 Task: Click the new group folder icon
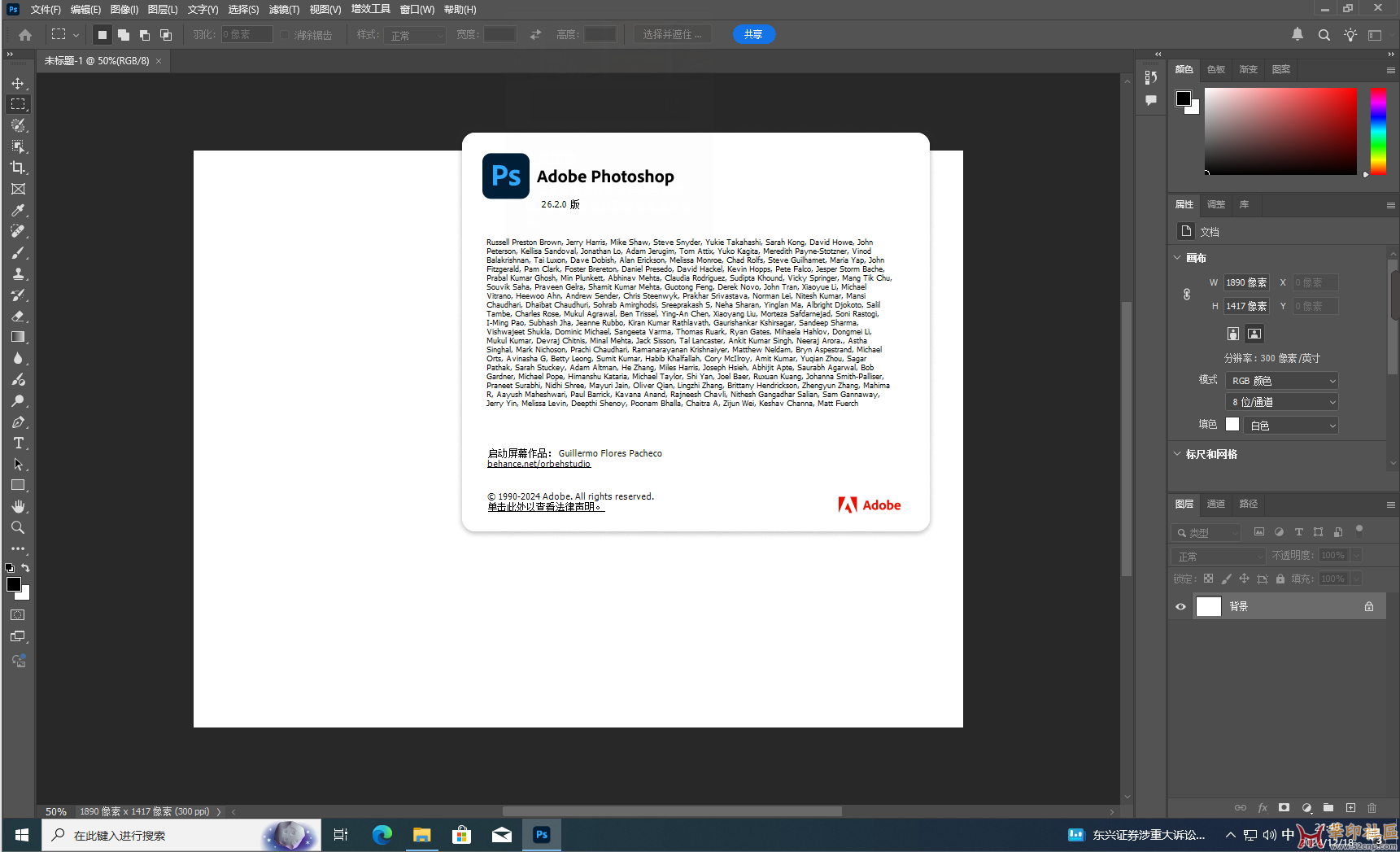point(1328,808)
